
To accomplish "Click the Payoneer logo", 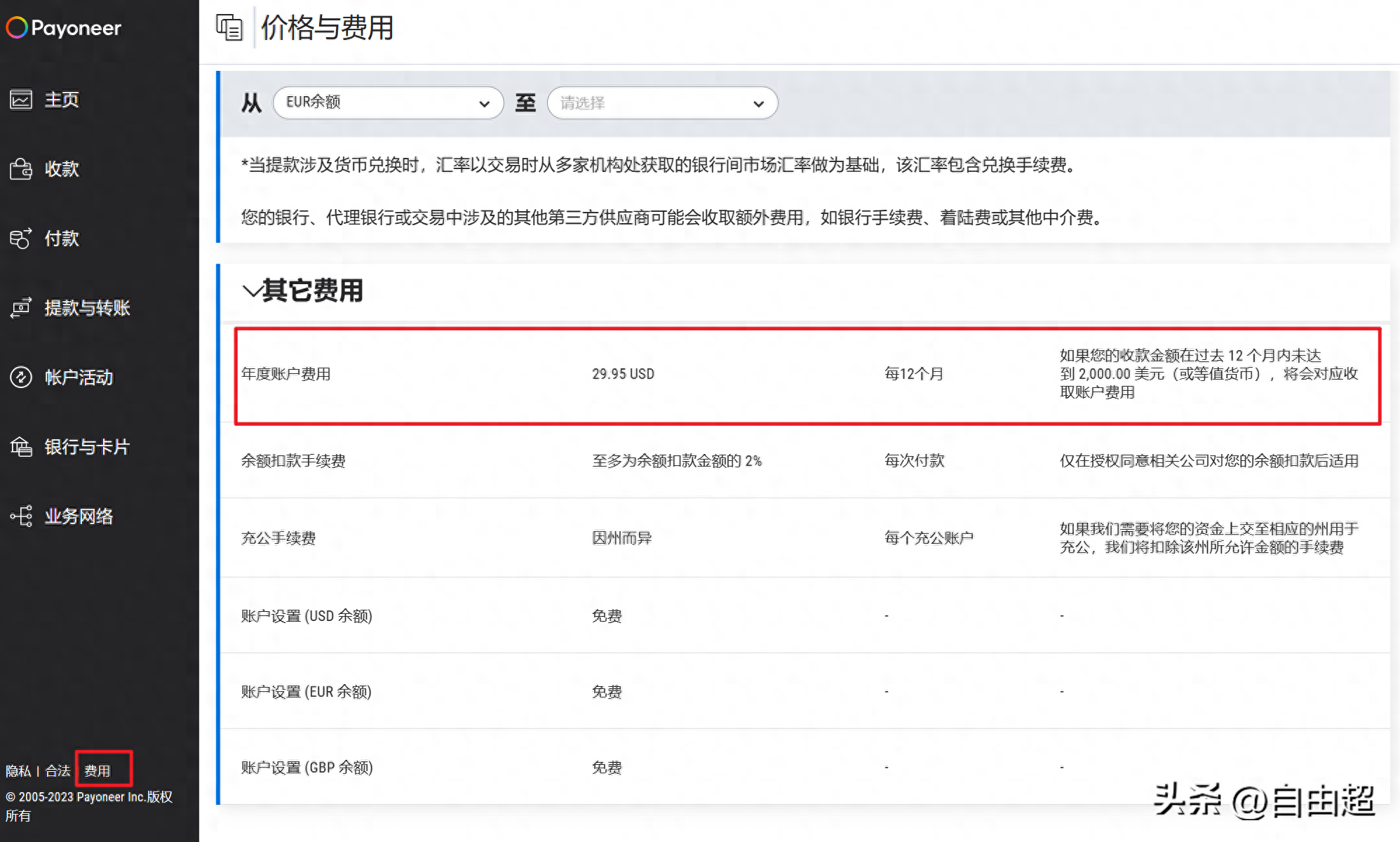I will 64,28.
